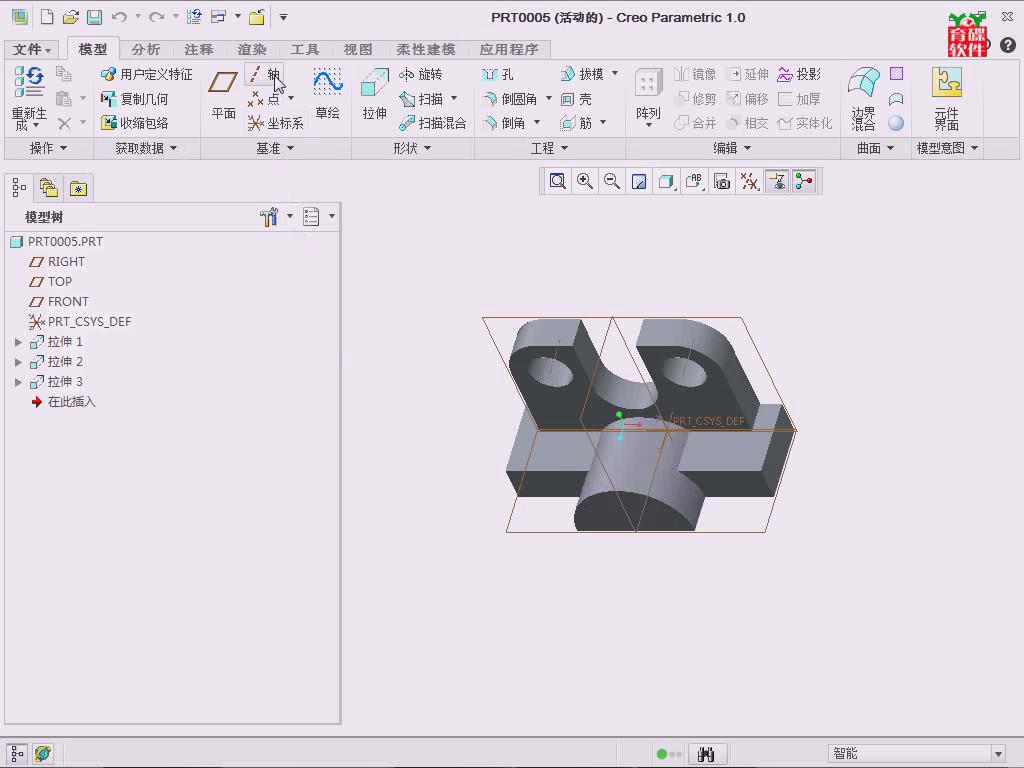Screen dimensions: 1024x768
Task: Redo the last undone action
Action: point(156,17)
